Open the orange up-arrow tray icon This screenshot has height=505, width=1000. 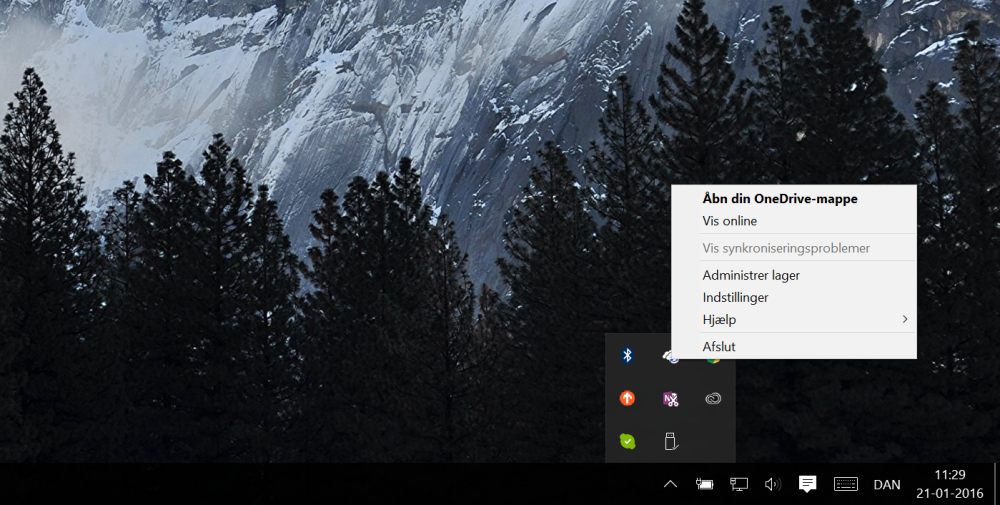(x=627, y=398)
